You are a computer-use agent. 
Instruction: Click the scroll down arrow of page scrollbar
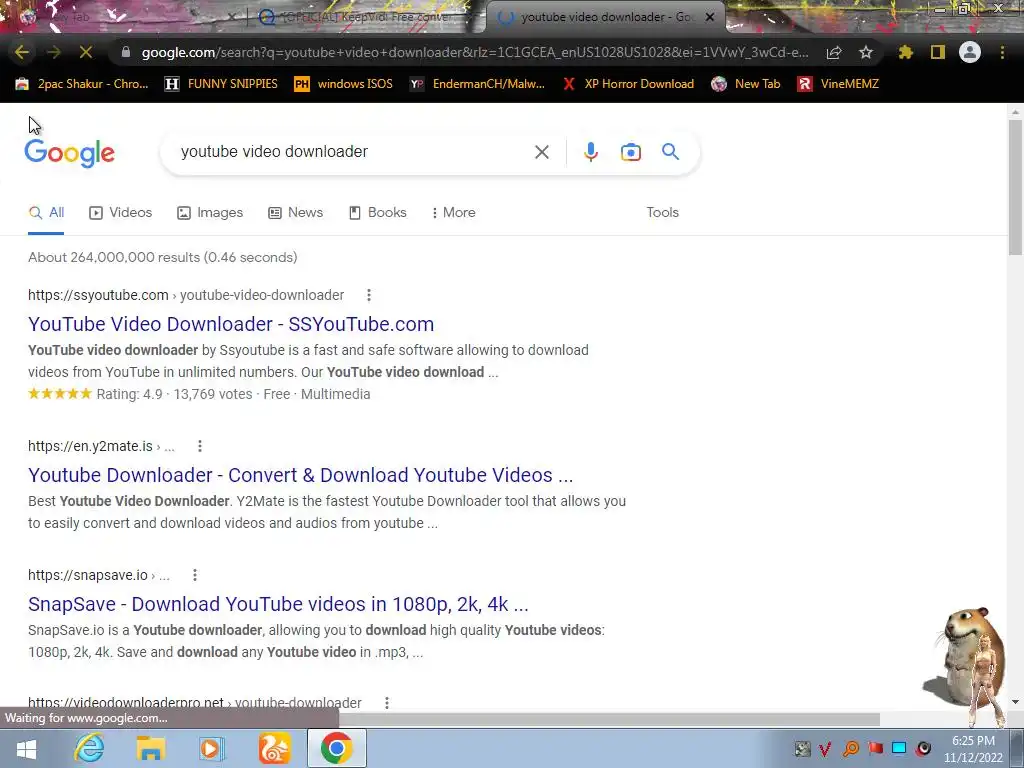click(x=1015, y=702)
